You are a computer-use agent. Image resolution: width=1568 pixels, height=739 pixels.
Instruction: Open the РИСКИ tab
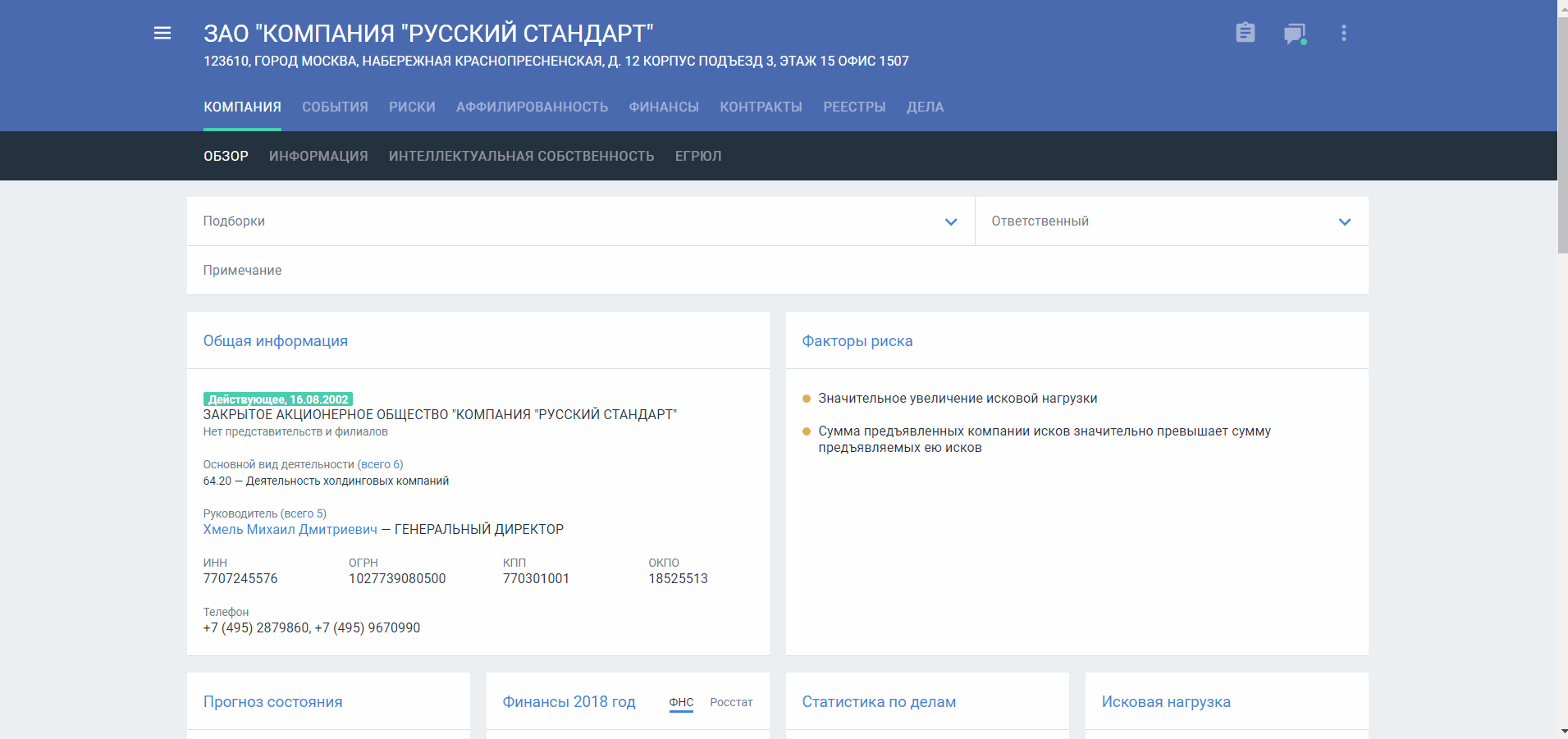tap(412, 107)
